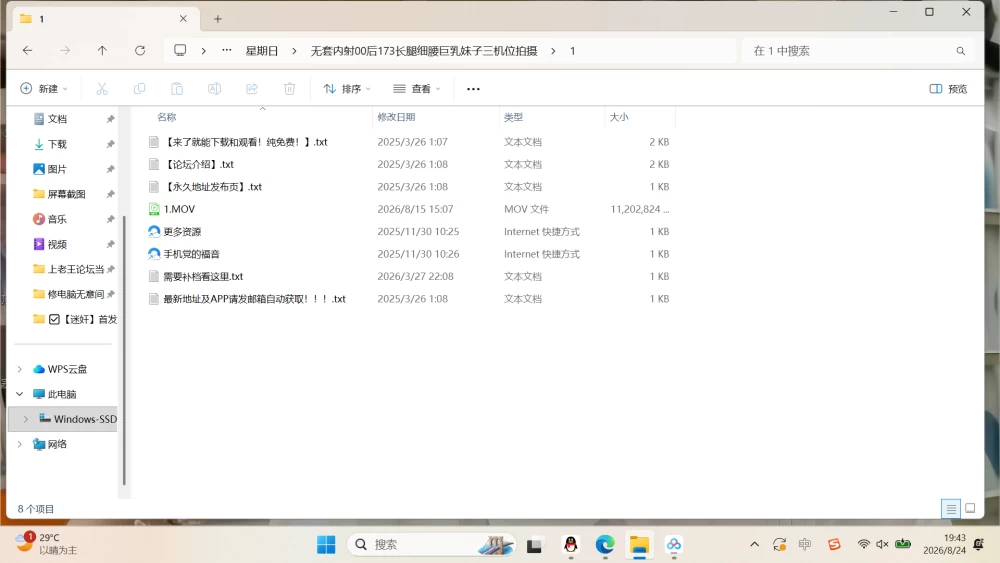The image size is (1000, 563).
Task: Click the Share icon in toolbar
Action: coord(252,89)
